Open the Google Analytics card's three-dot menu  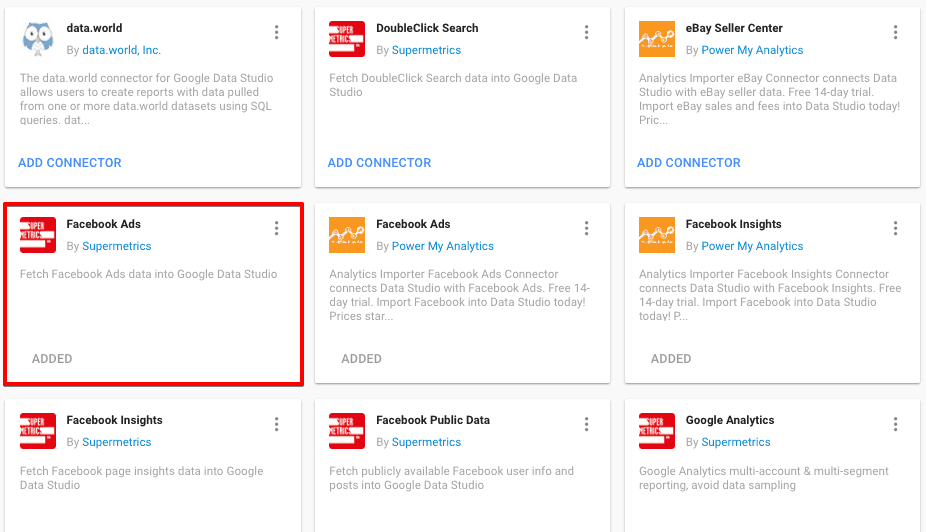tap(895, 425)
